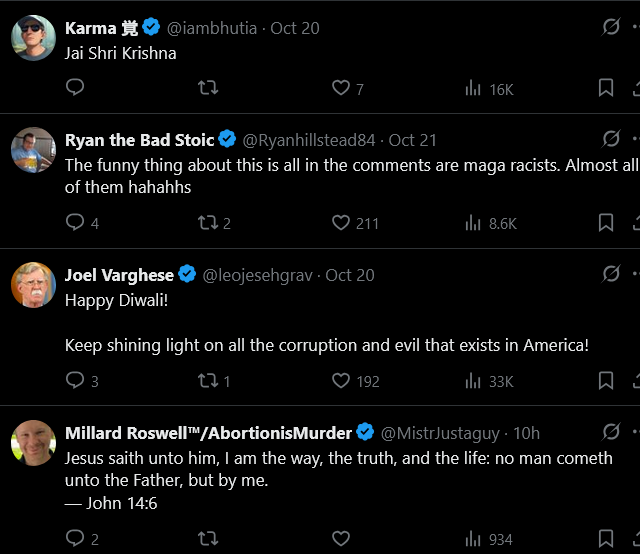640x554 pixels.
Task: Open Joel Varghese's profile picture
Action: [33, 285]
